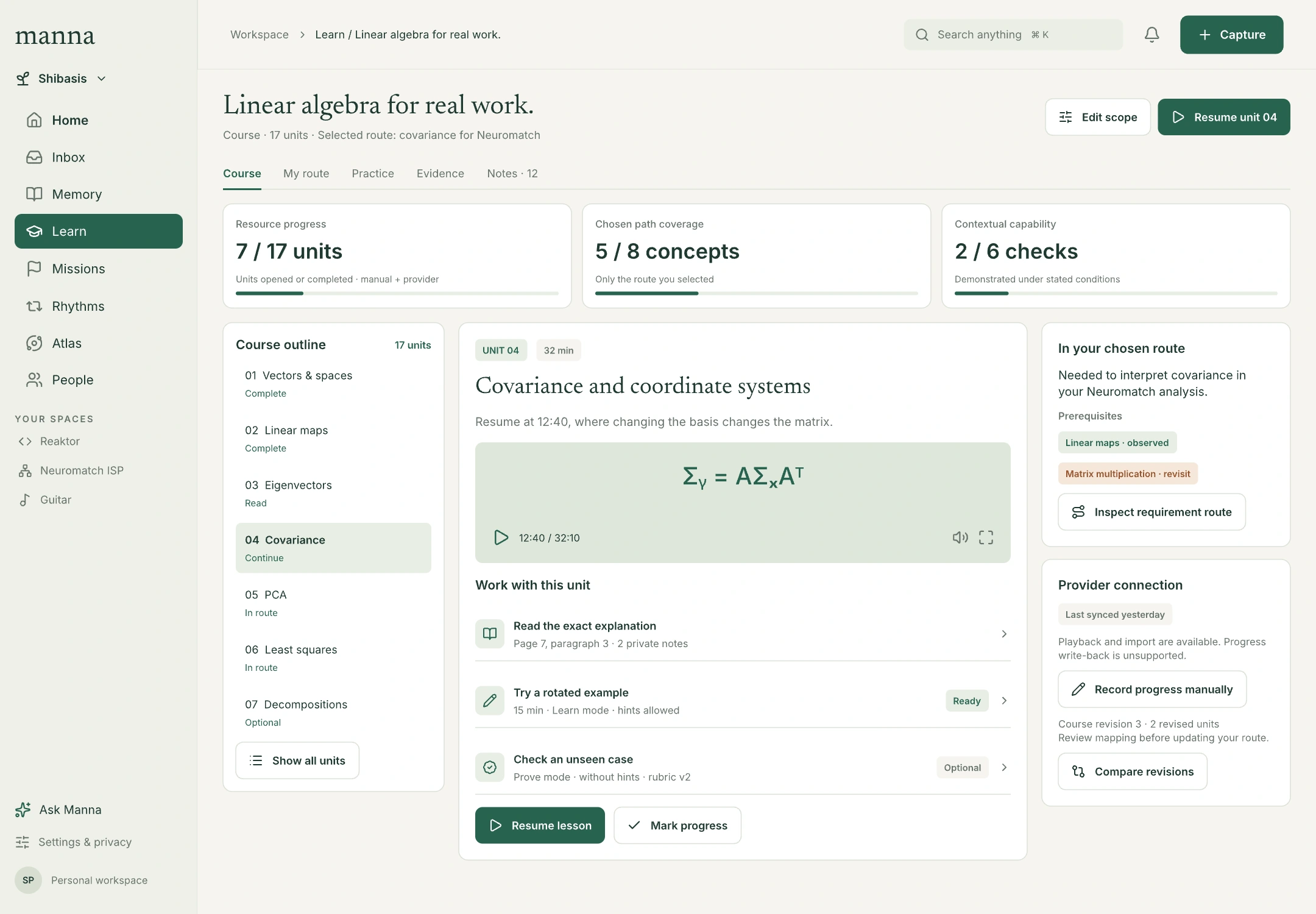Expand Check an unseen case chevron
Screen dimensions: 1316x914
tap(1004, 768)
